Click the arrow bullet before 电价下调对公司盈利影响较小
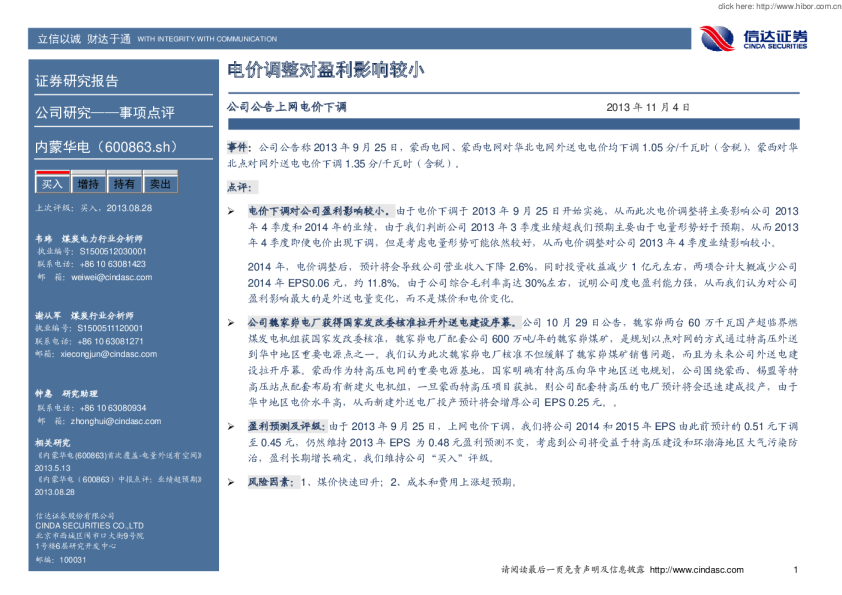The height and width of the screenshot is (595, 842). (231, 211)
